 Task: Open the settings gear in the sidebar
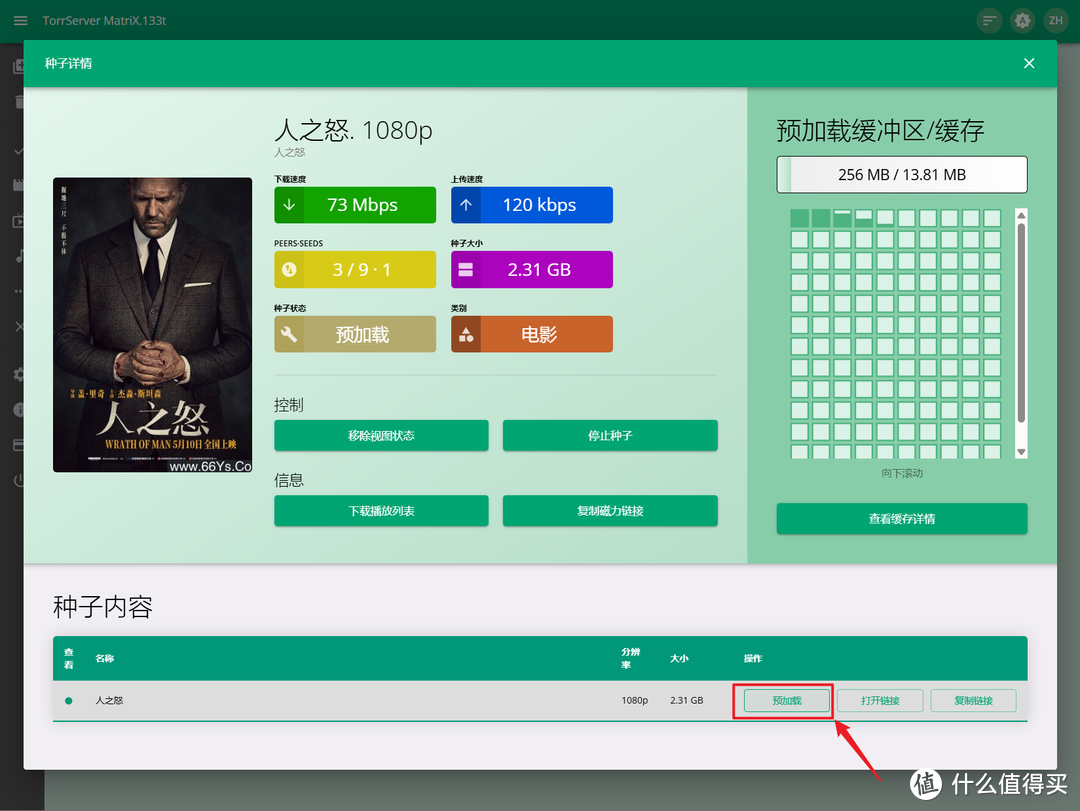[x=22, y=374]
